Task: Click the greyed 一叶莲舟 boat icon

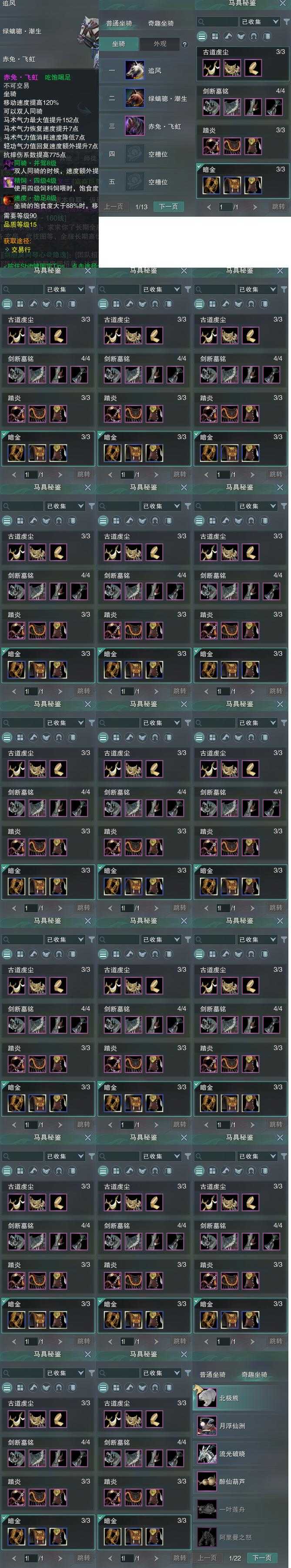Action: pos(207,1509)
